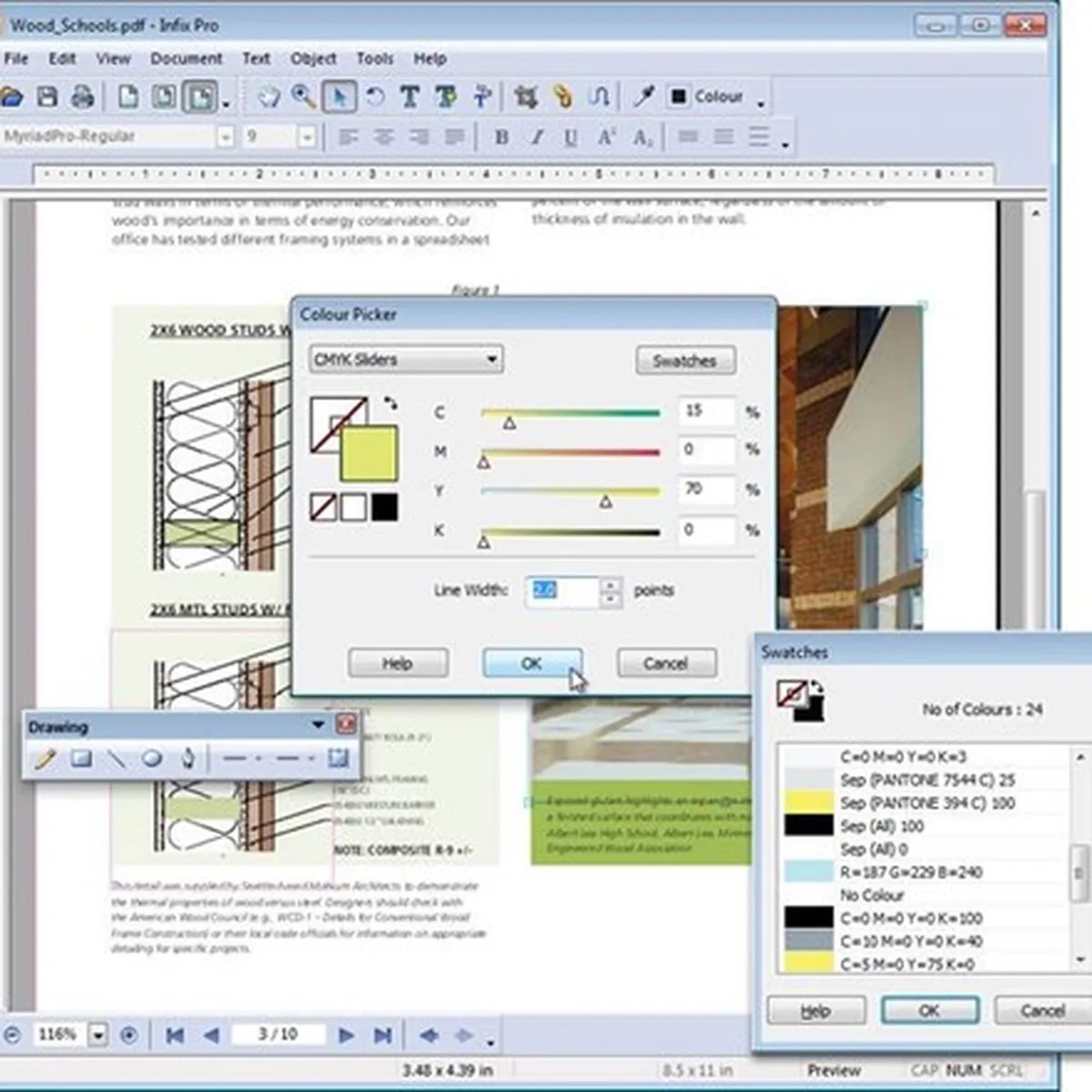Open the Object menu
The width and height of the screenshot is (1092, 1092).
click(313, 58)
